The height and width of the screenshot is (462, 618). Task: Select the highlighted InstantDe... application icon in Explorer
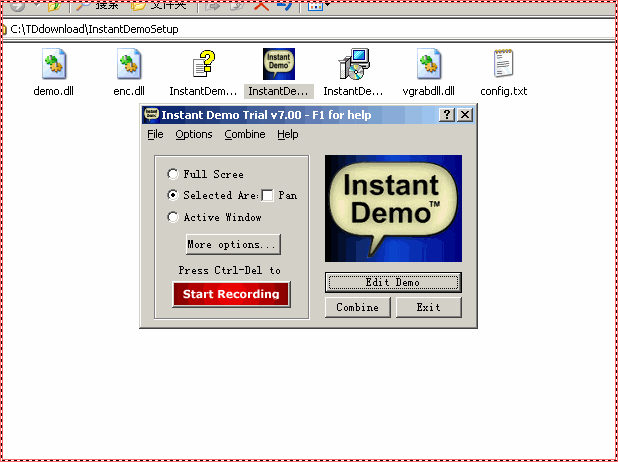pyautogui.click(x=279, y=64)
